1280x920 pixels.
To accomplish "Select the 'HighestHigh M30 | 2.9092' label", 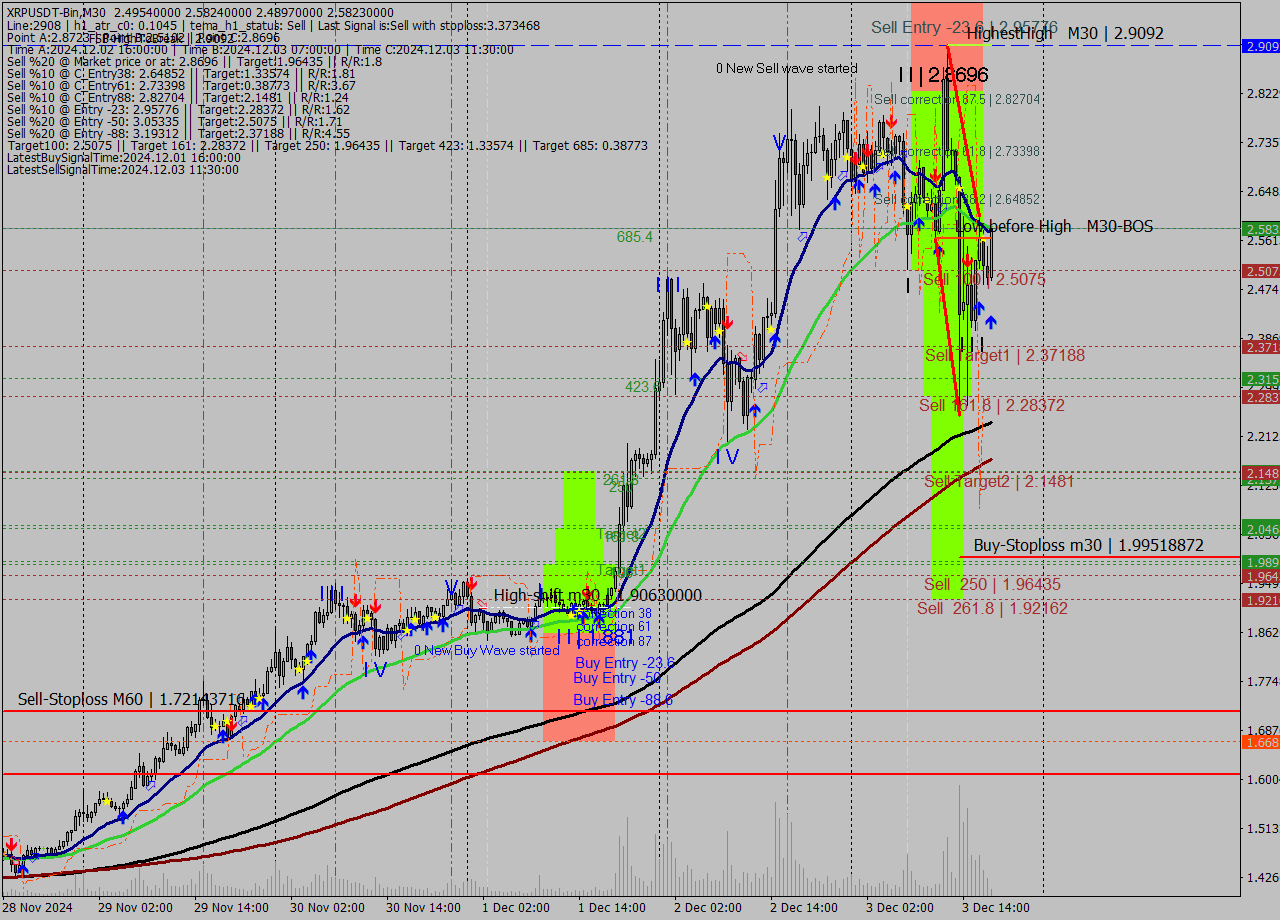I will (1065, 33).
